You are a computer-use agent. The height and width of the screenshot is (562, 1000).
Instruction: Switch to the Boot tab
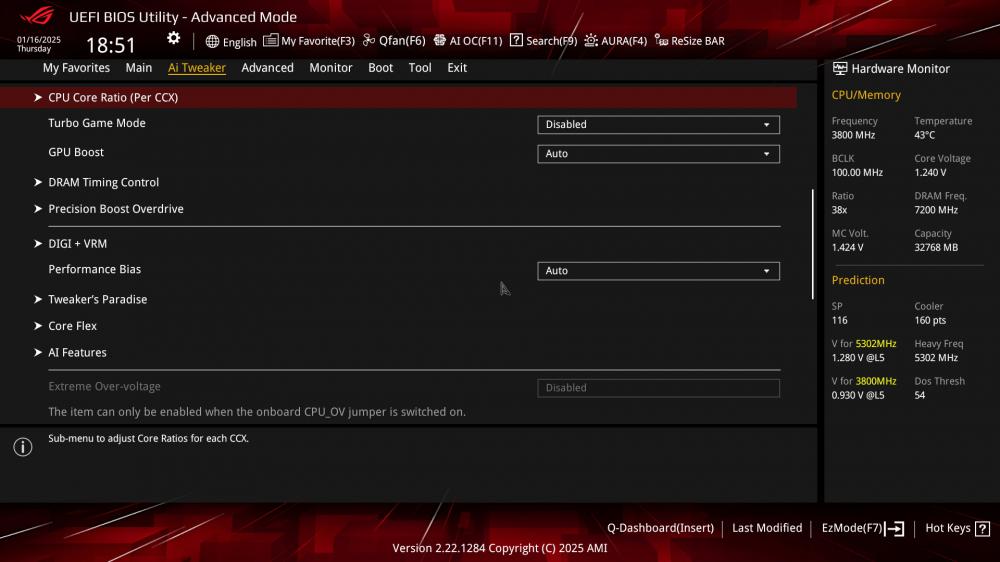(x=380, y=68)
